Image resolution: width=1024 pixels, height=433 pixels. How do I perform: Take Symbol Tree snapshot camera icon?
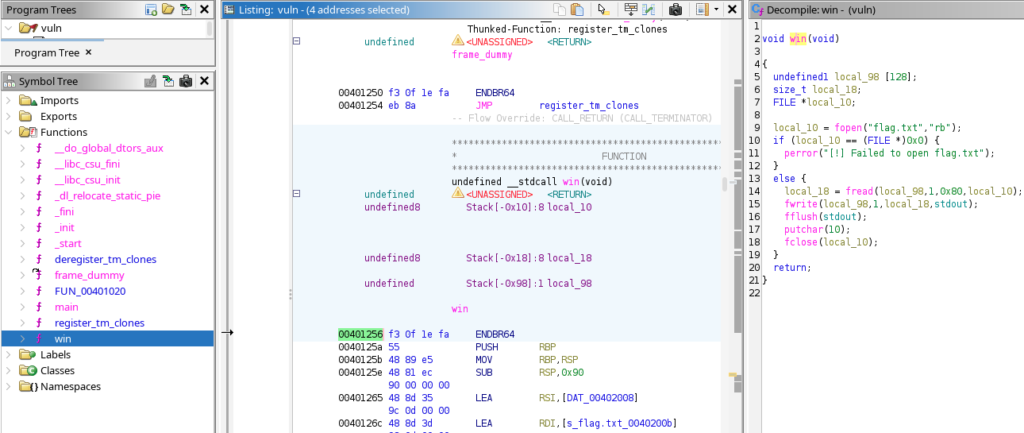(185, 81)
